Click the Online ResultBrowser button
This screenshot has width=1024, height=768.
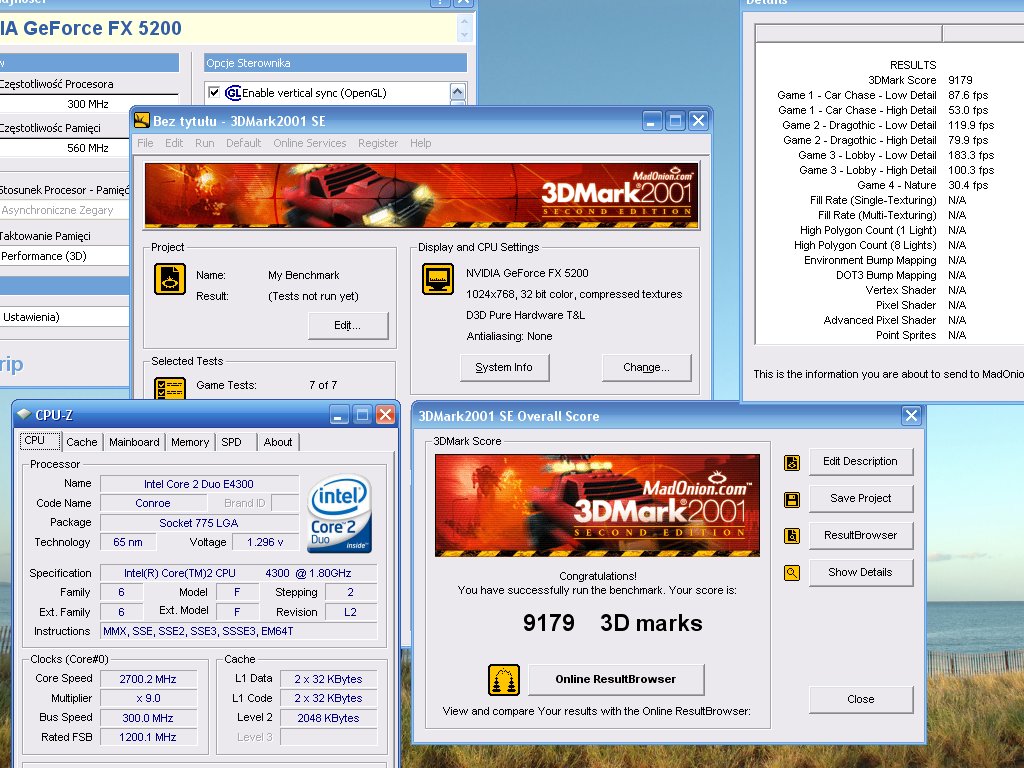point(616,679)
